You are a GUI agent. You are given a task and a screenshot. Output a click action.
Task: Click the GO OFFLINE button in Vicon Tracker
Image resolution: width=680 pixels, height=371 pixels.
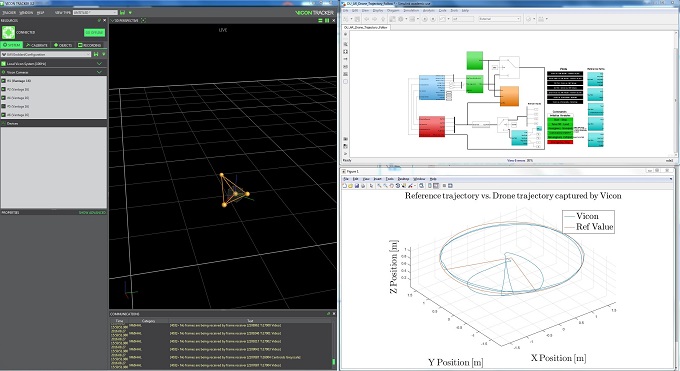click(94, 33)
